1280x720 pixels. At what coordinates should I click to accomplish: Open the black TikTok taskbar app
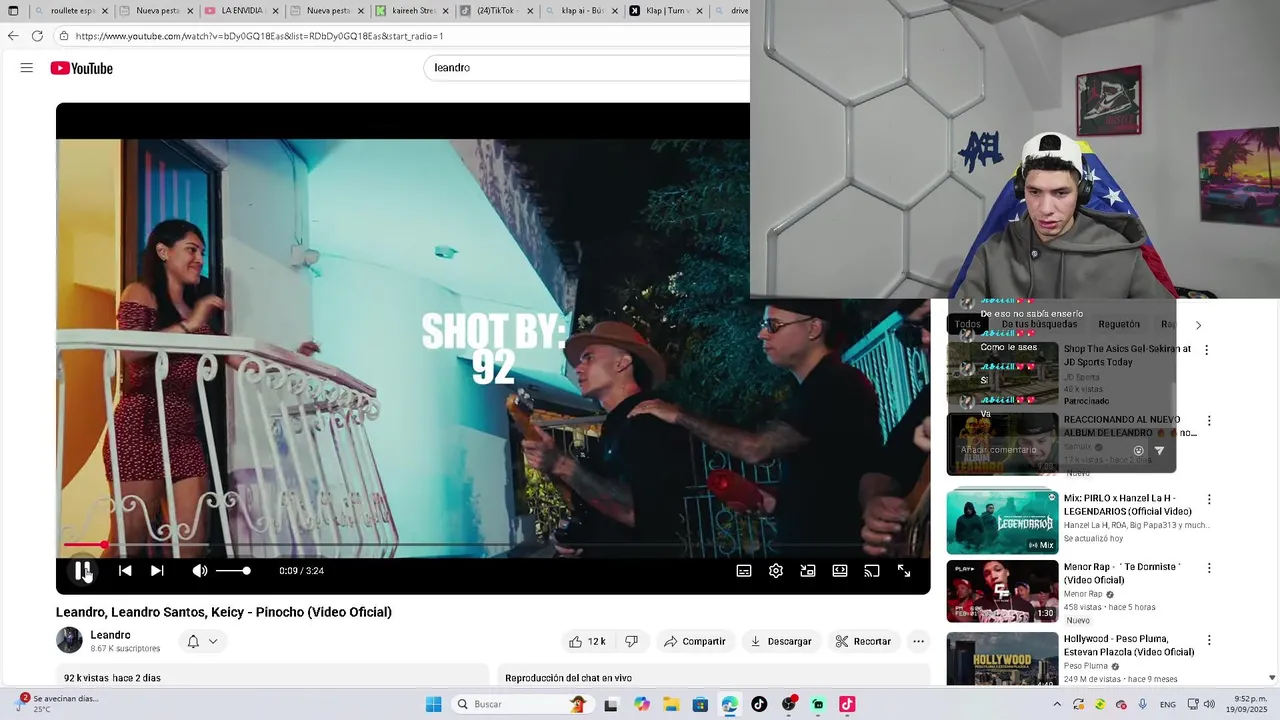click(x=759, y=704)
